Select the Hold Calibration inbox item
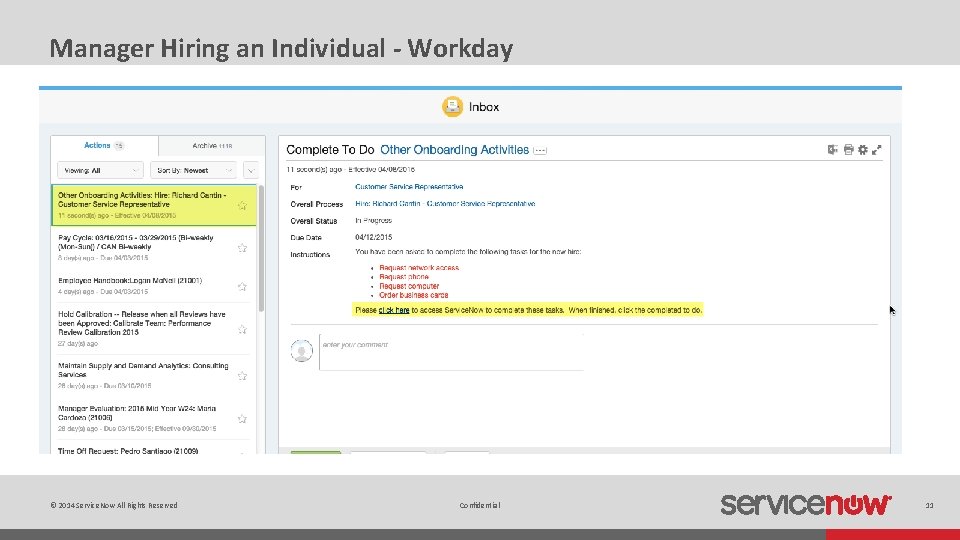Viewport: 960px width, 540px height. [x=154, y=329]
